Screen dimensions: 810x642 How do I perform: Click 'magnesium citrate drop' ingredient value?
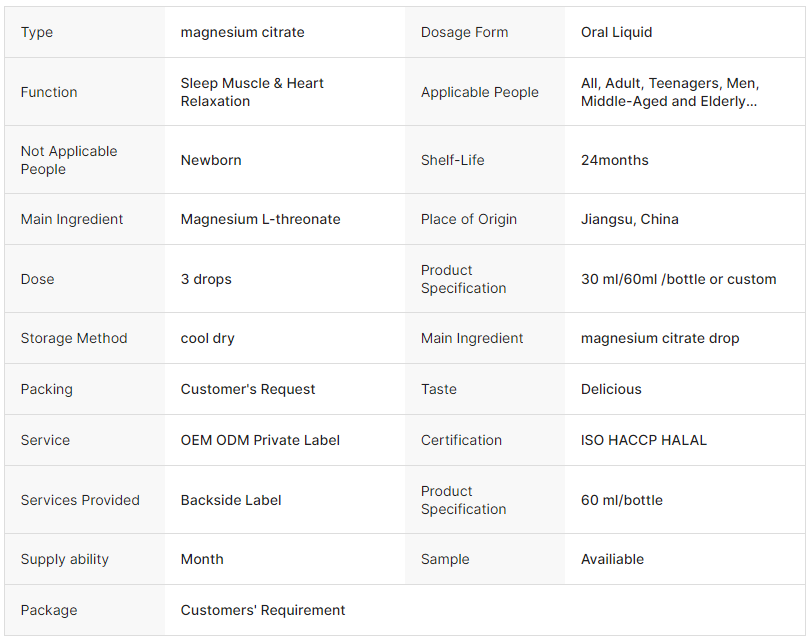[x=660, y=338]
